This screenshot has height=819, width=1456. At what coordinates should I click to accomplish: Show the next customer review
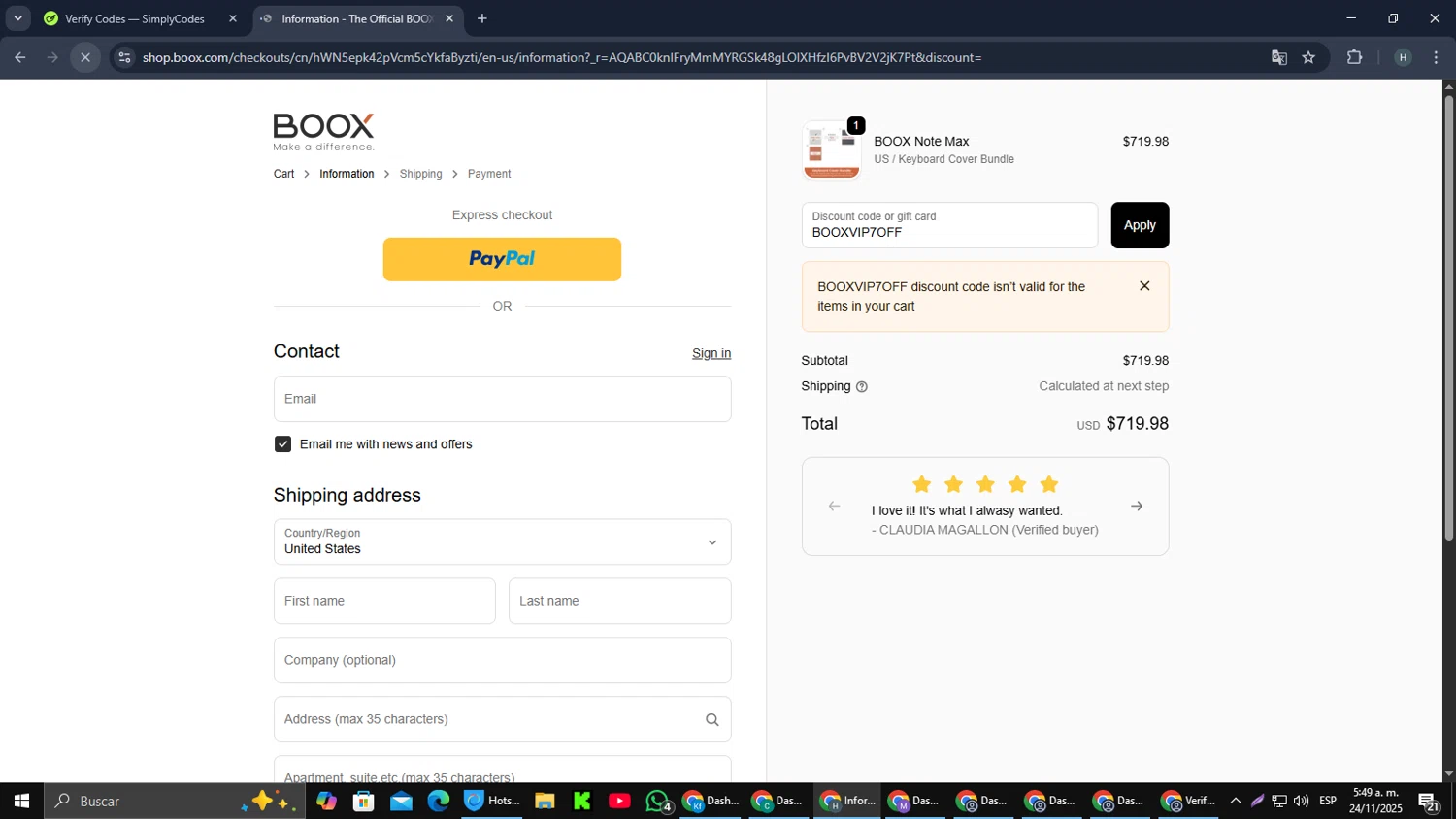click(1137, 507)
